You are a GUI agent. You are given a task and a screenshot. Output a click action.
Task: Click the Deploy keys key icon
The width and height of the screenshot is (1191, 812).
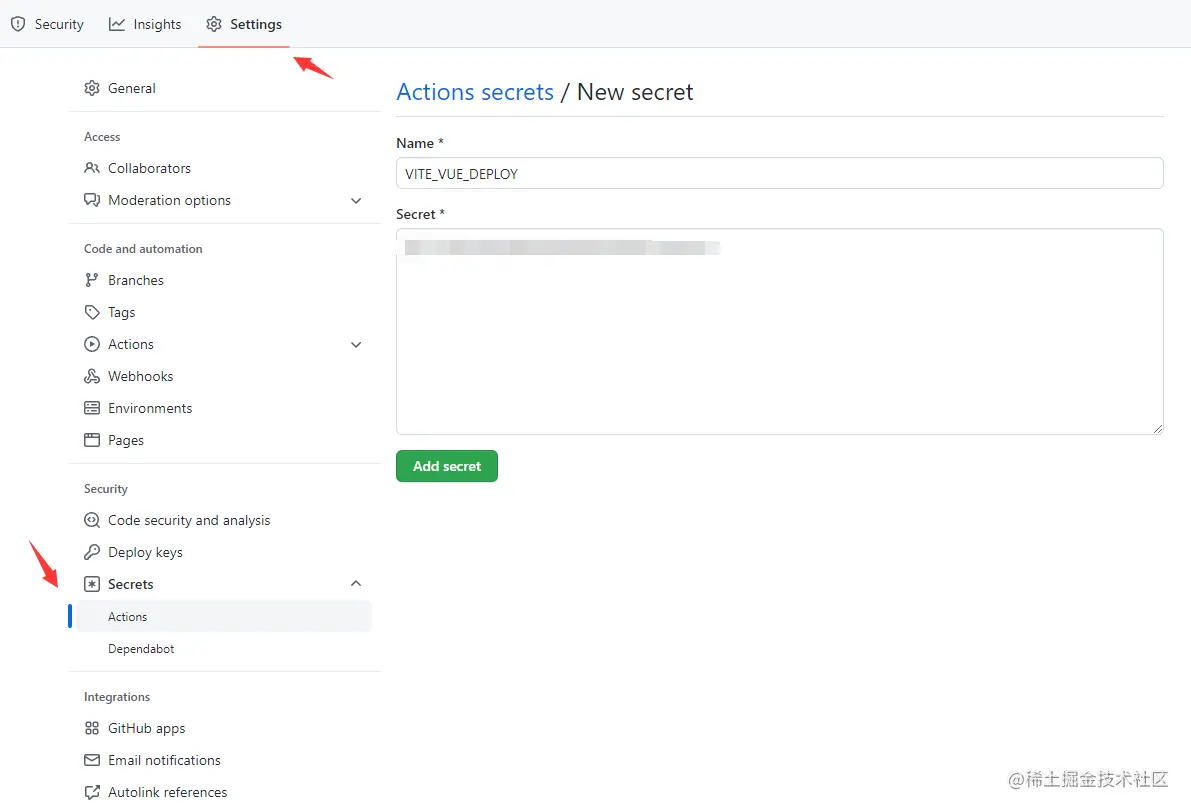(92, 552)
